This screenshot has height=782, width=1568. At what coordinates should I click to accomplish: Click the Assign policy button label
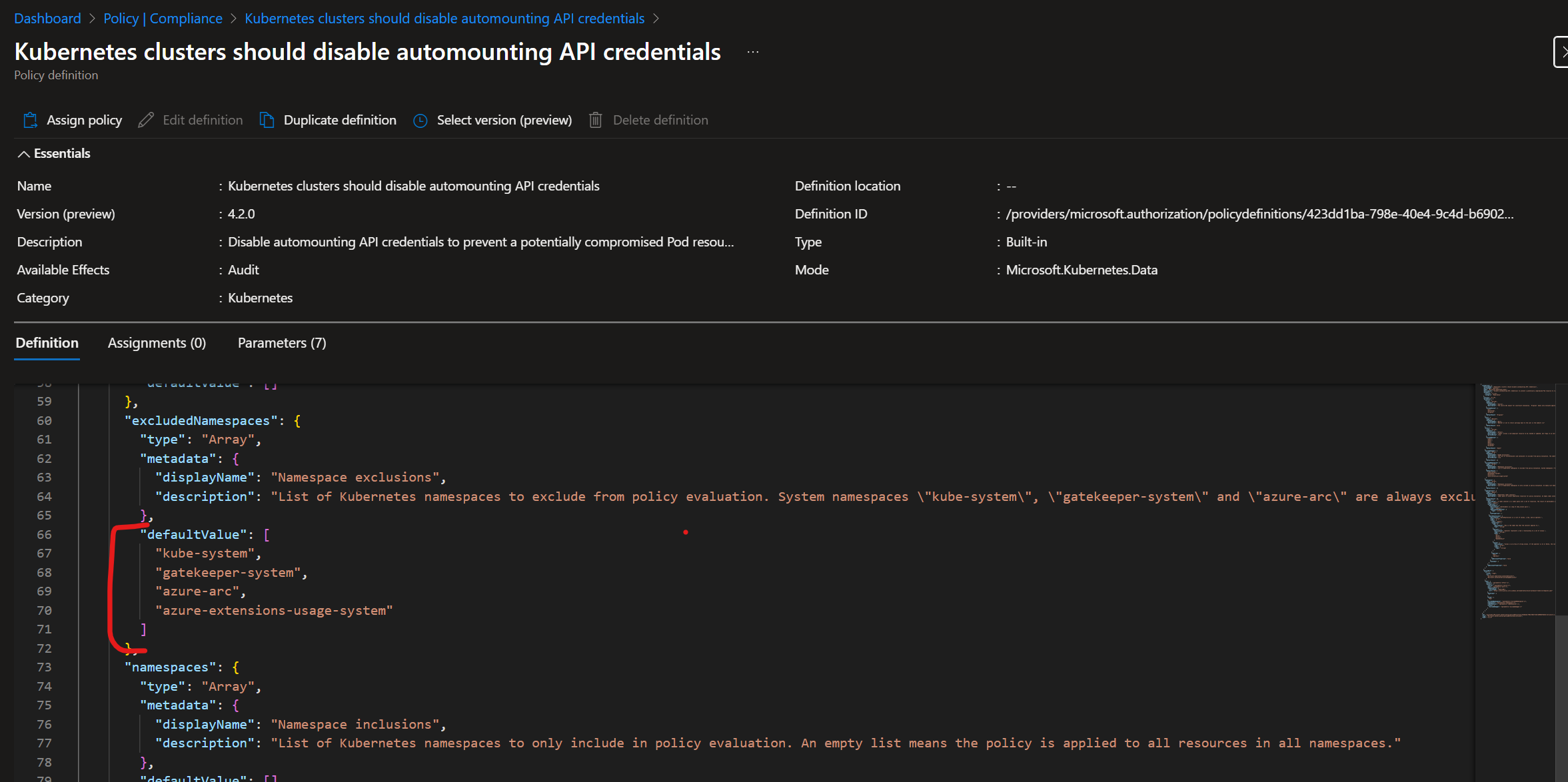pos(85,120)
